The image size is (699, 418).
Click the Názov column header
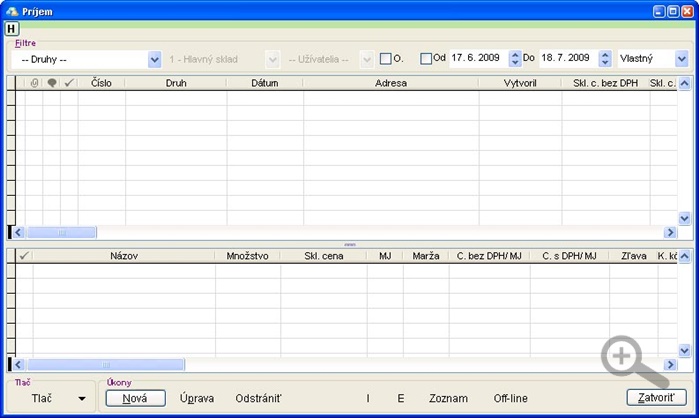(x=124, y=256)
